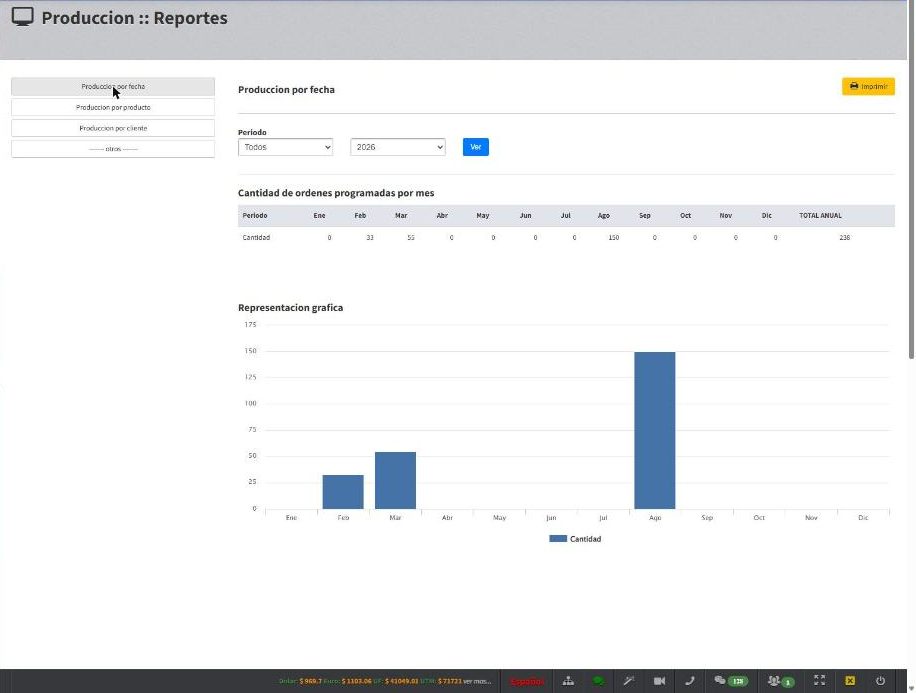Select 'Produccion por cliente' report menu item
Viewport: 916px width, 693px height.
pyautogui.click(x=113, y=128)
